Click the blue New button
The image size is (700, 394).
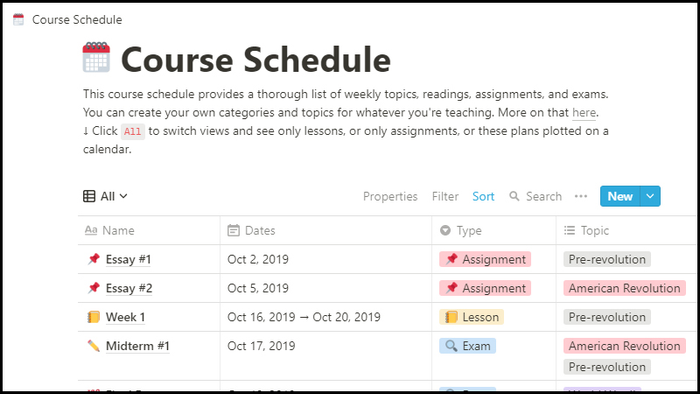click(x=620, y=196)
